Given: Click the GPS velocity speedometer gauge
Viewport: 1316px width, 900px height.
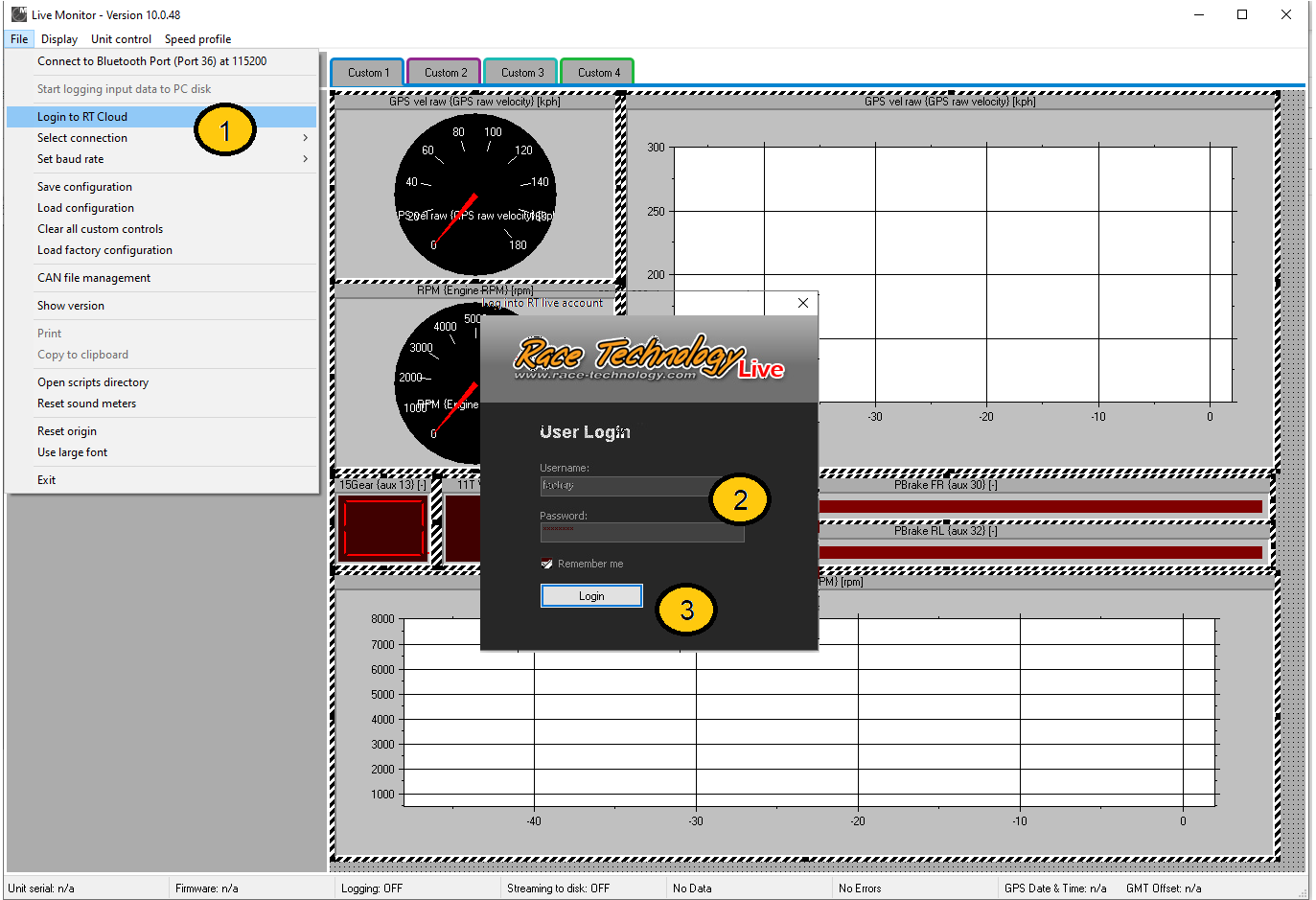Looking at the screenshot, I should 474,192.
